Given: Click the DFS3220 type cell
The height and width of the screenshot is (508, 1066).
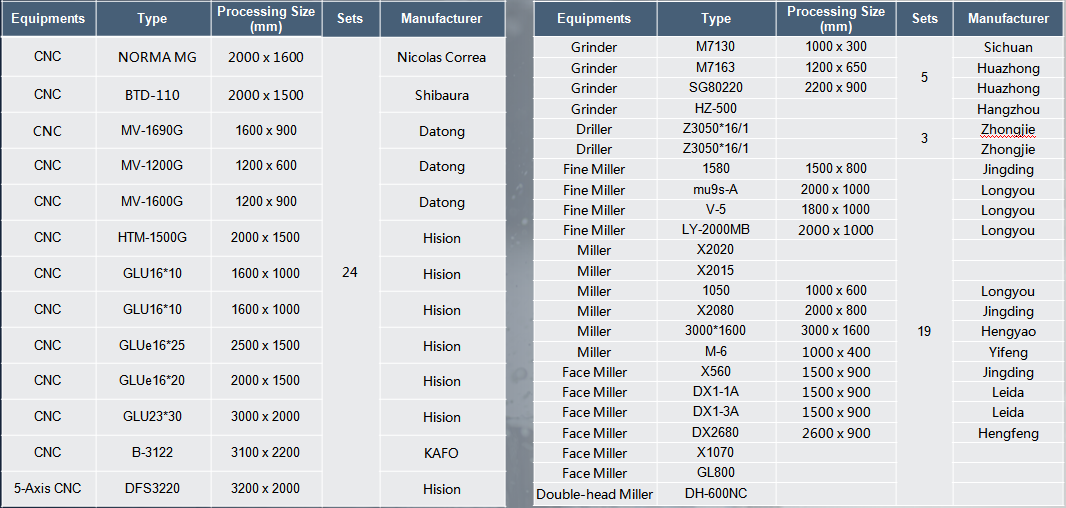Looking at the screenshot, I should click(153, 489).
